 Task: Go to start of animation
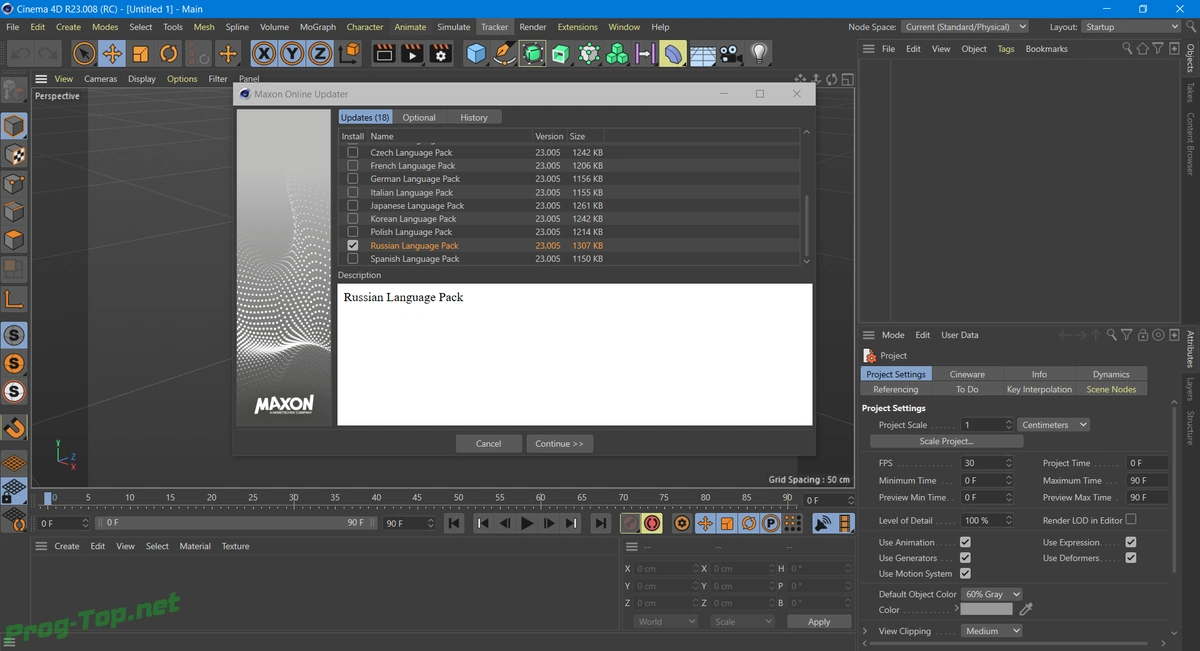coord(454,523)
